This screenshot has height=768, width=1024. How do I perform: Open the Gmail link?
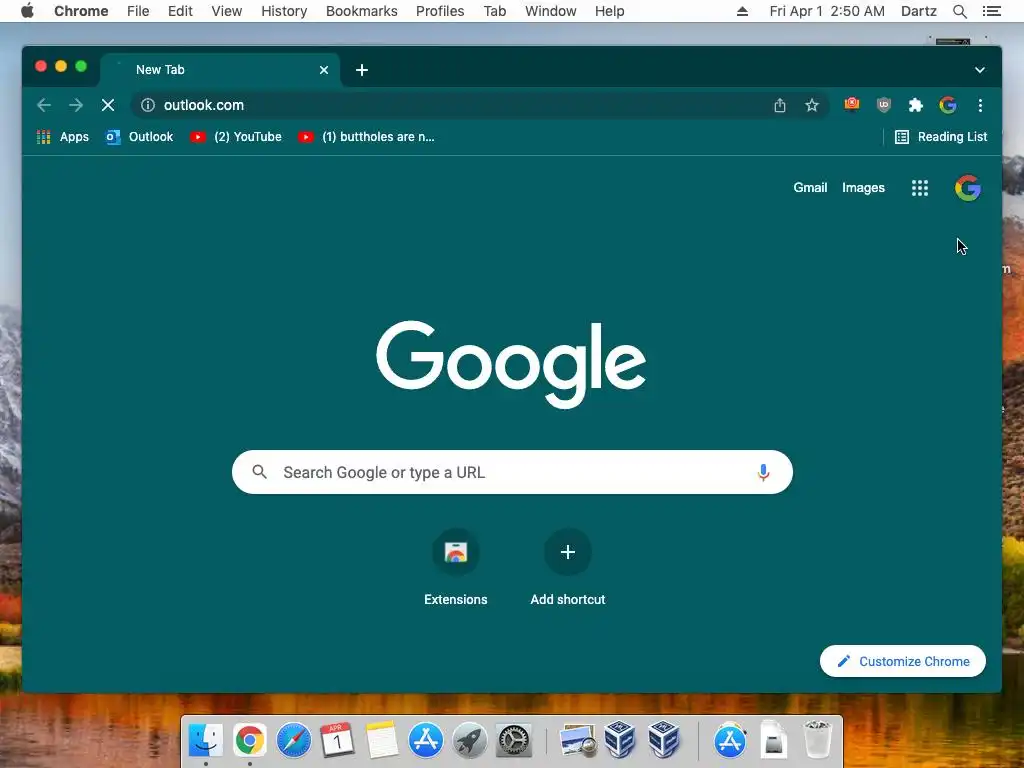[810, 187]
